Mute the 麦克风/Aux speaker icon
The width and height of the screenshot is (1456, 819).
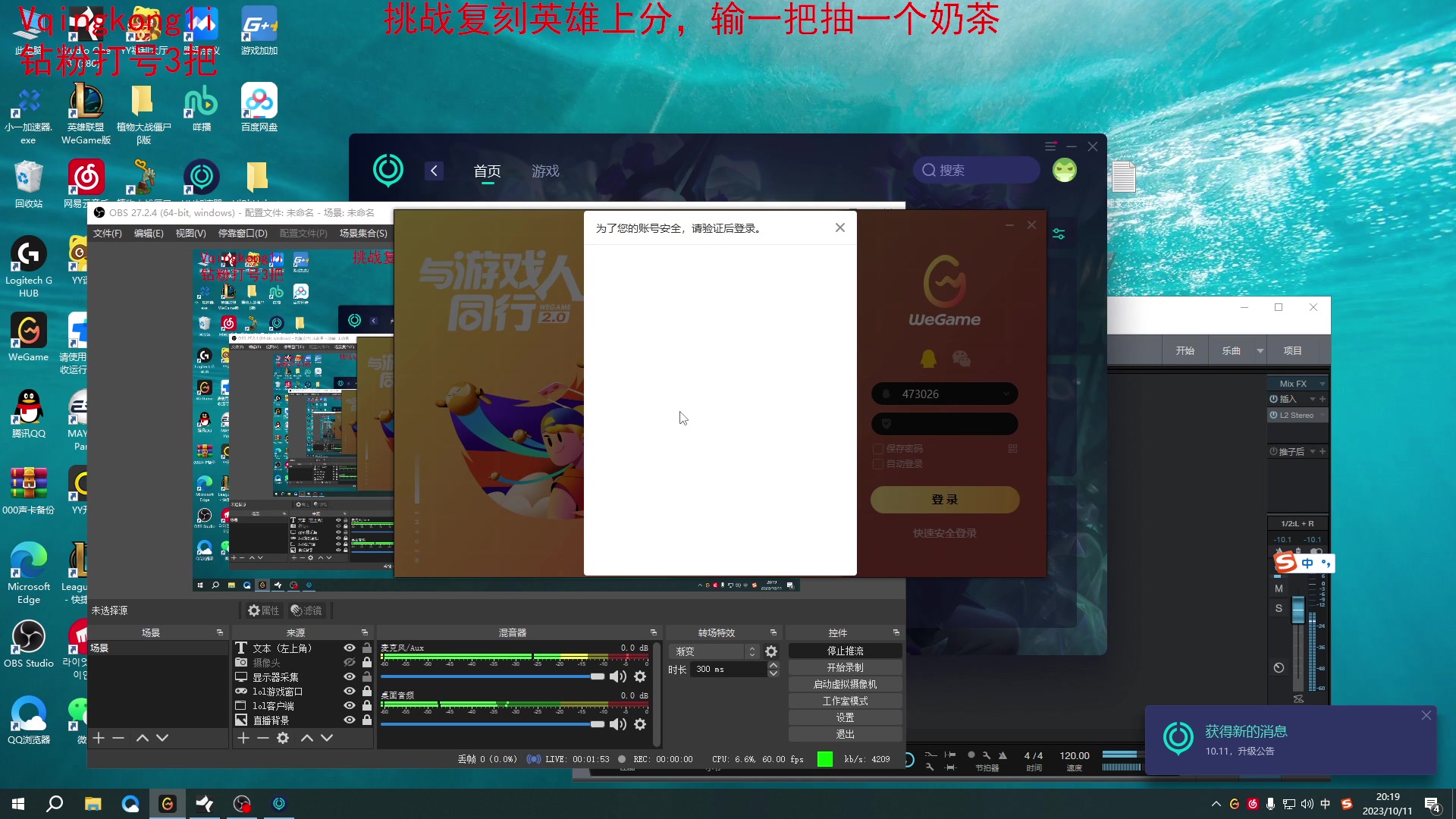(618, 676)
